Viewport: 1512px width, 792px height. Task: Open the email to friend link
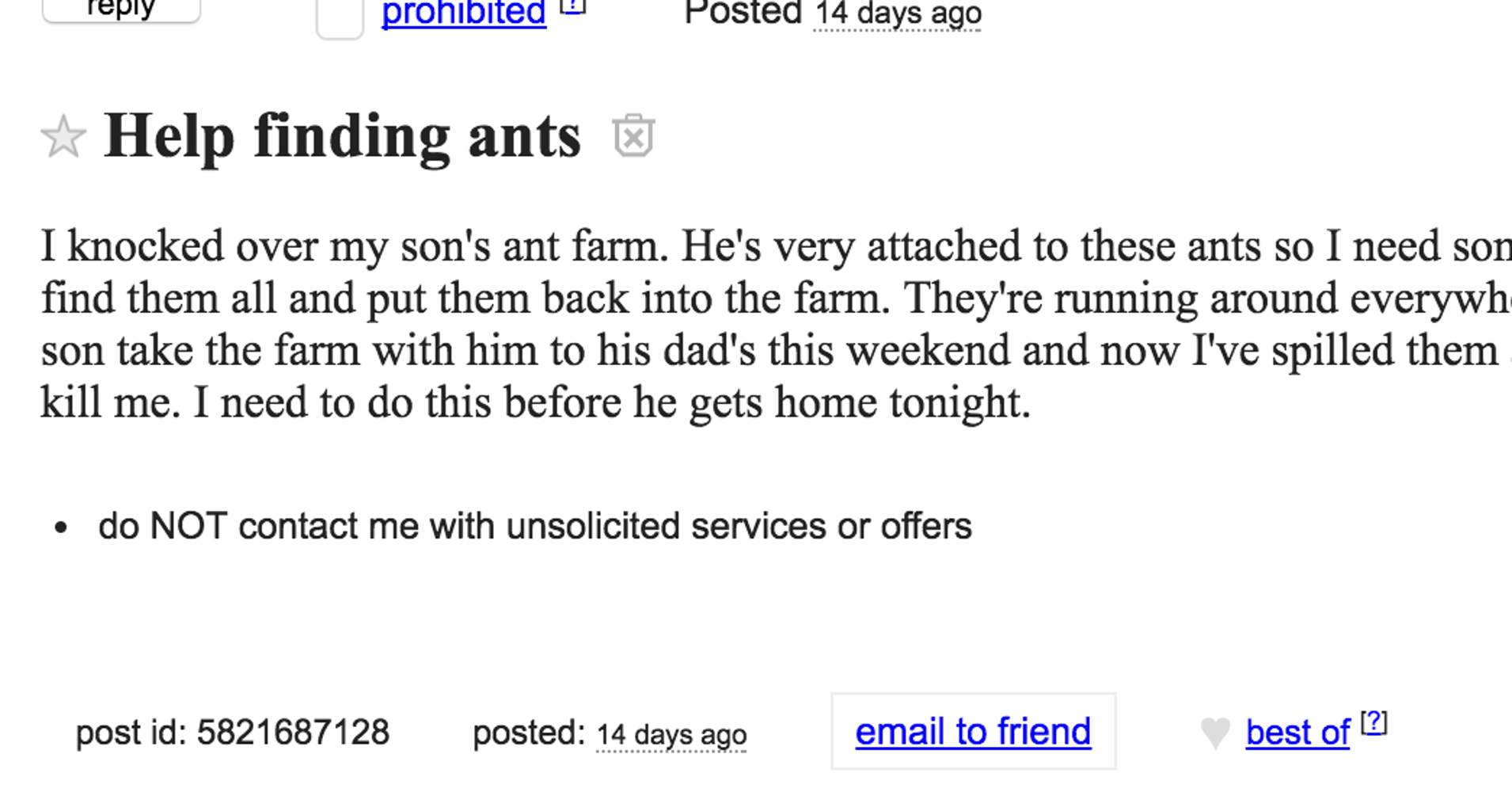click(x=973, y=732)
